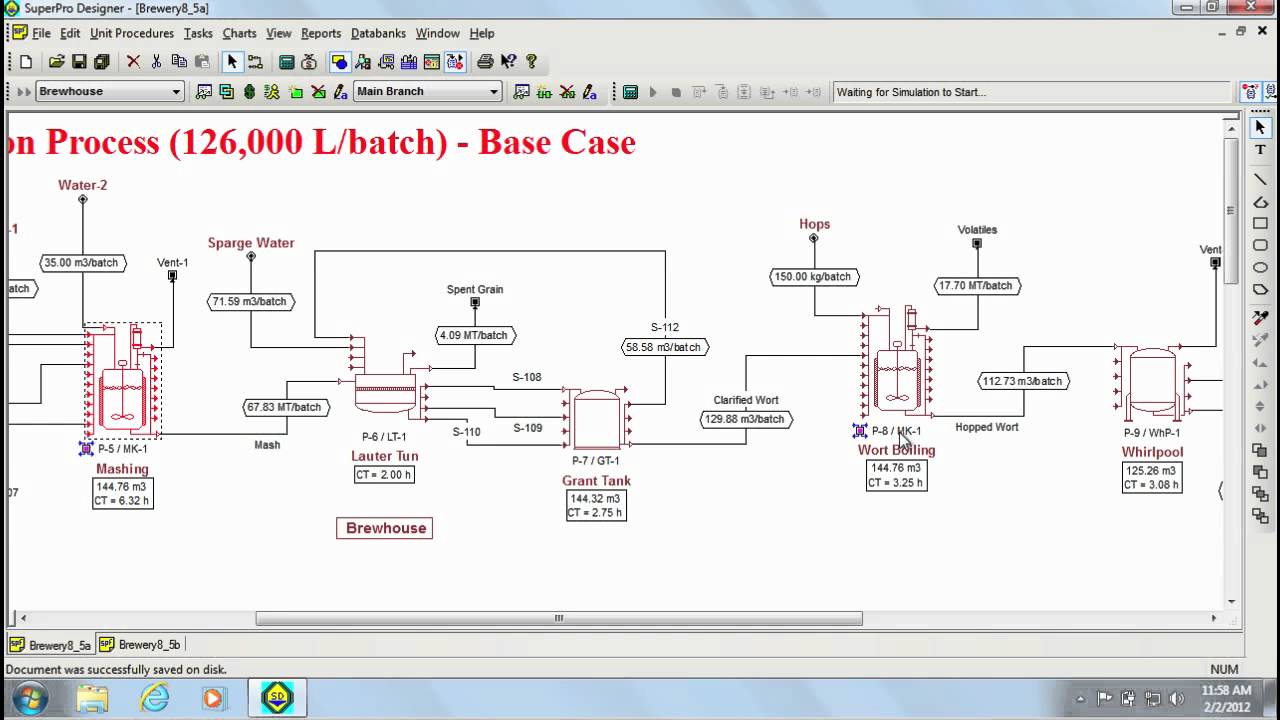
Task: Select the Text tool in right toolbar
Action: [1260, 150]
